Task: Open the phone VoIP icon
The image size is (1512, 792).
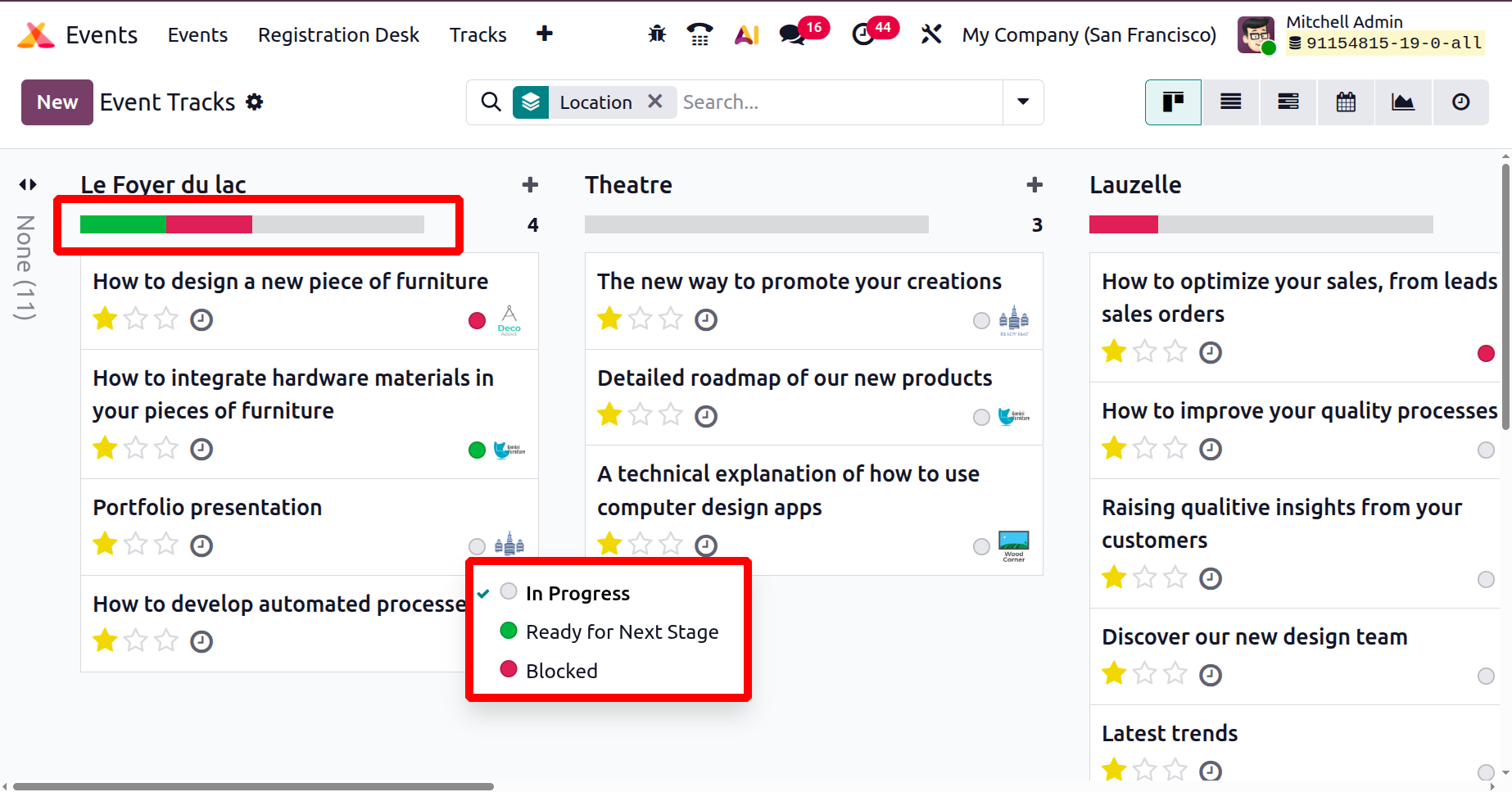Action: pos(699,34)
